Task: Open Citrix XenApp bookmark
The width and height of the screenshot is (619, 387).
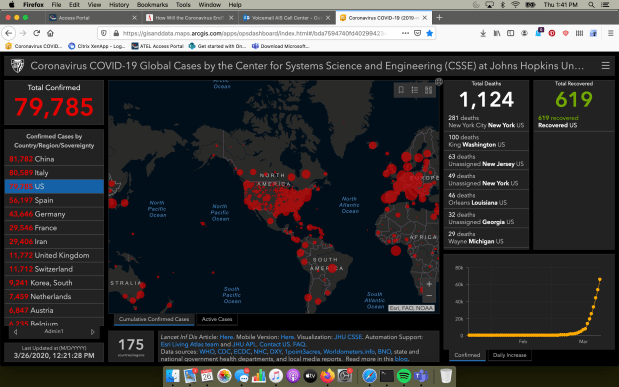Action: 97,46
